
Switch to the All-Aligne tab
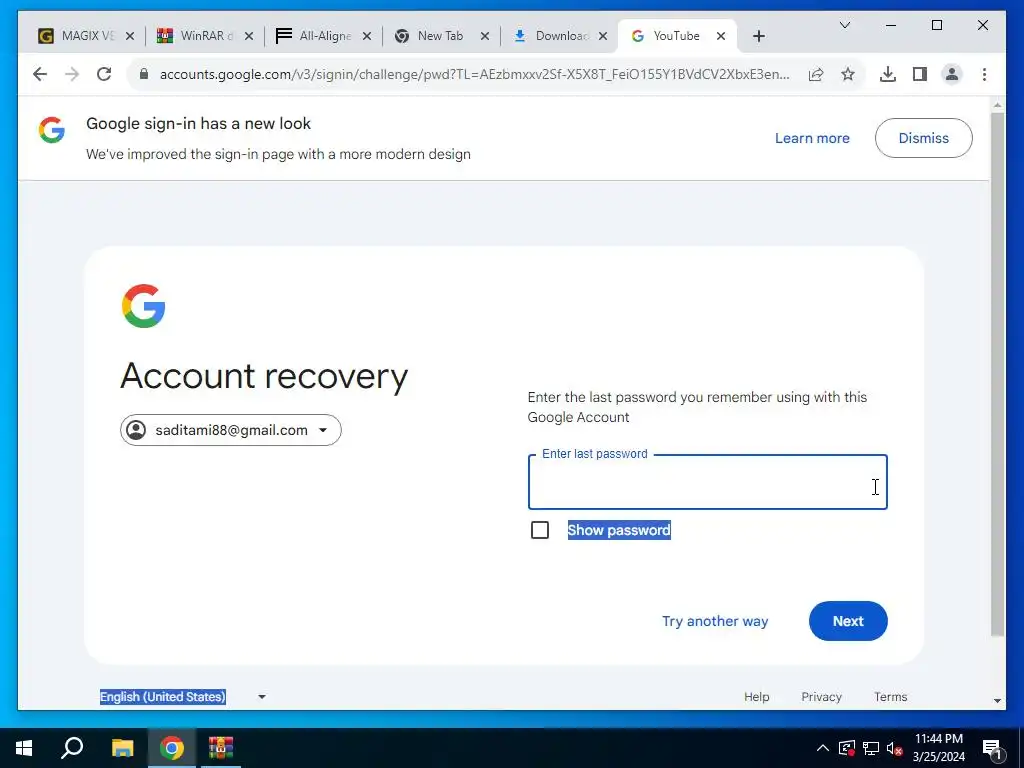click(x=323, y=37)
